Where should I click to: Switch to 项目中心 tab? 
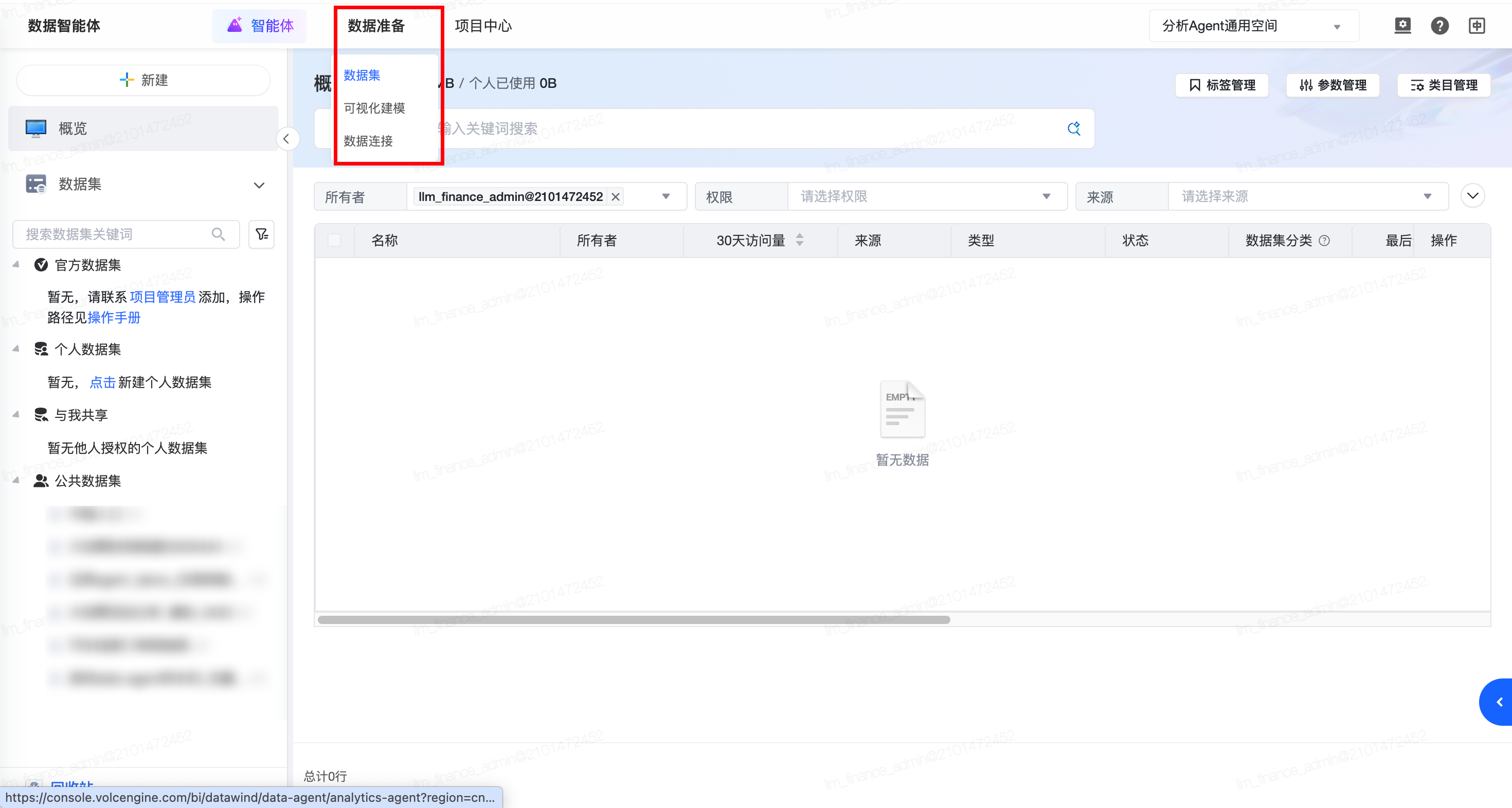[x=483, y=26]
